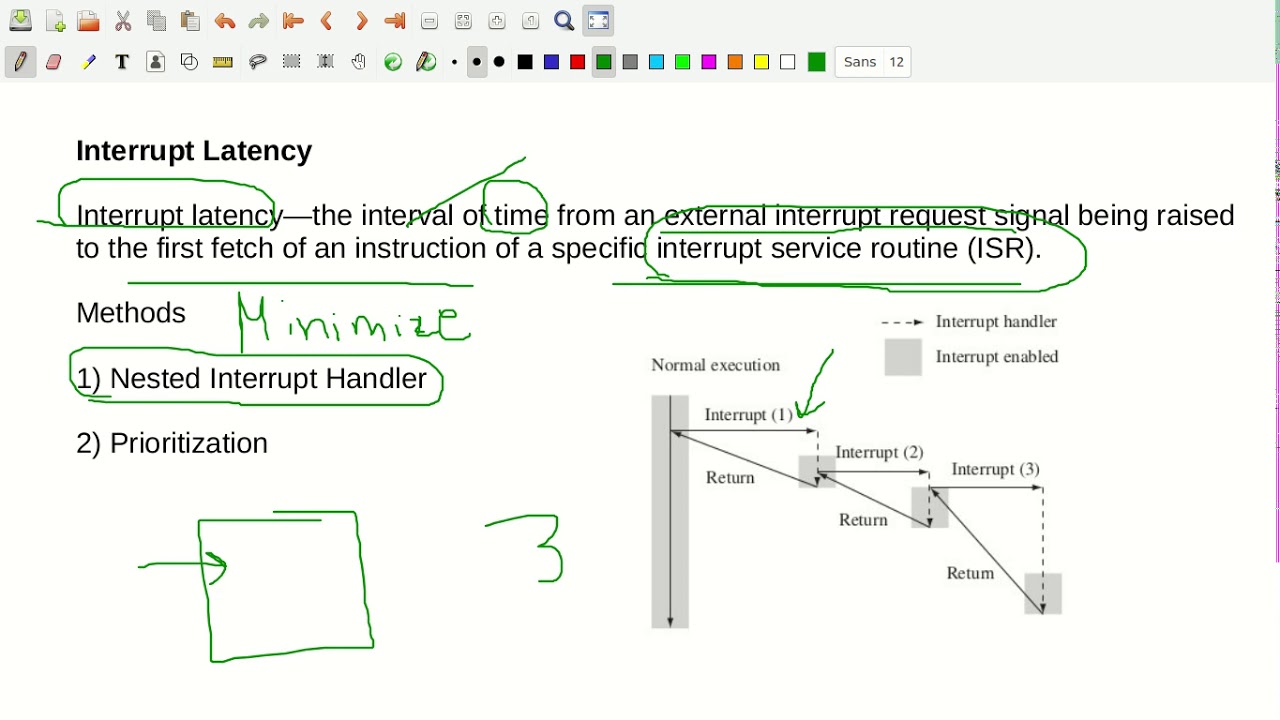Go to the next page
Image resolution: width=1280 pixels, height=720 pixels.
tap(361, 21)
